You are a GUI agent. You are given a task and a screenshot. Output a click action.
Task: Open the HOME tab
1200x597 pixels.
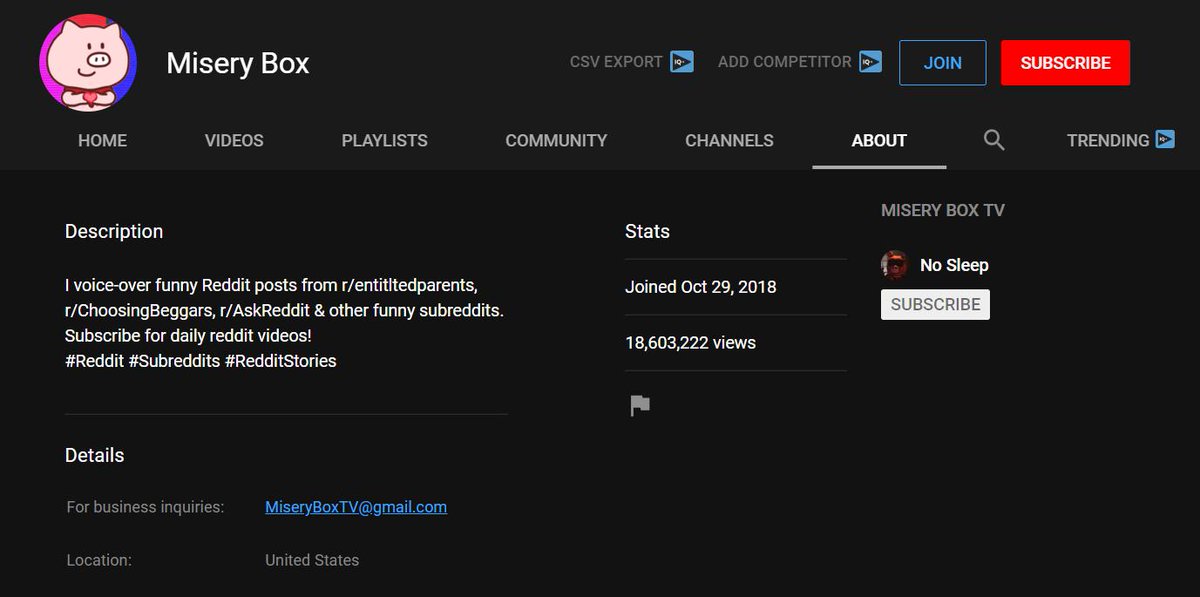(102, 141)
